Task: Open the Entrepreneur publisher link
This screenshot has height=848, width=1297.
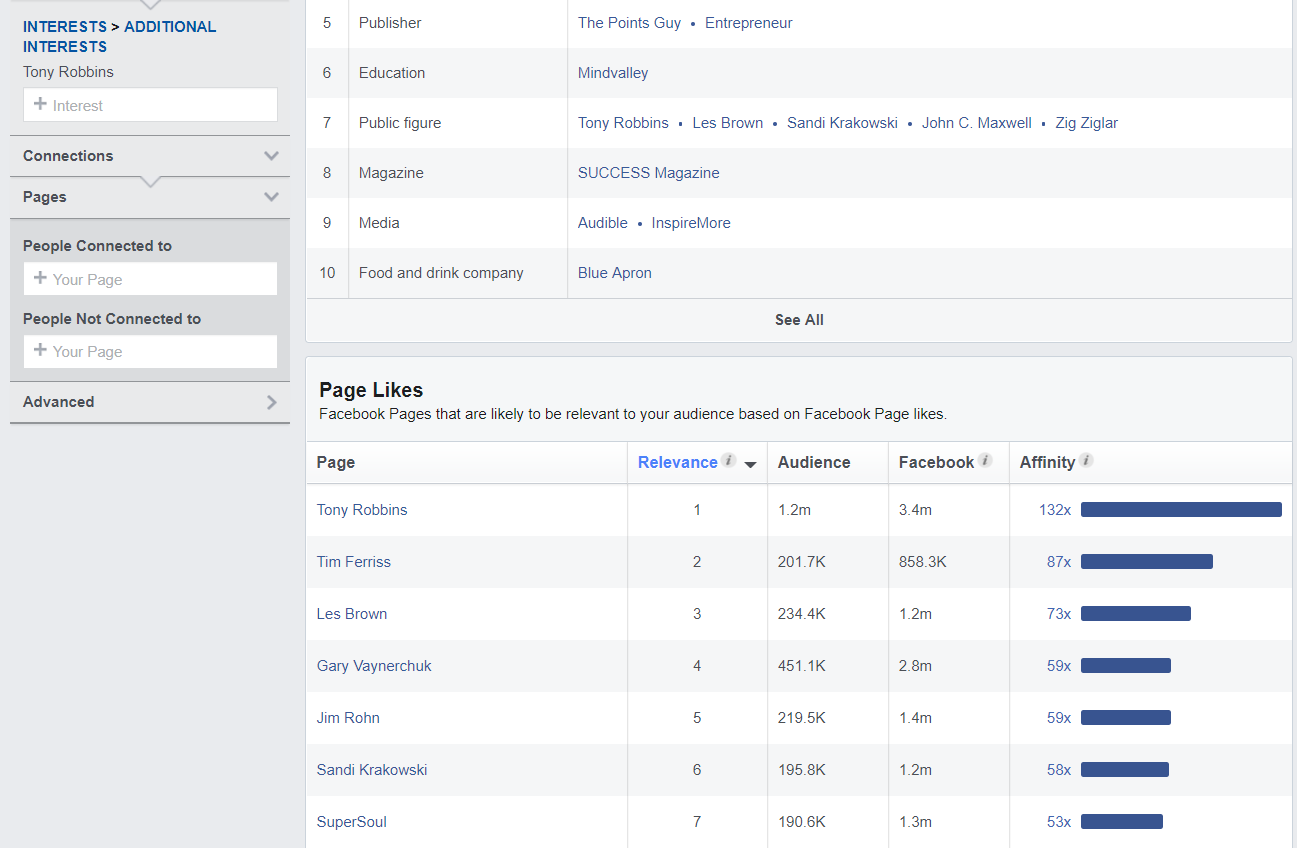Action: click(x=749, y=23)
